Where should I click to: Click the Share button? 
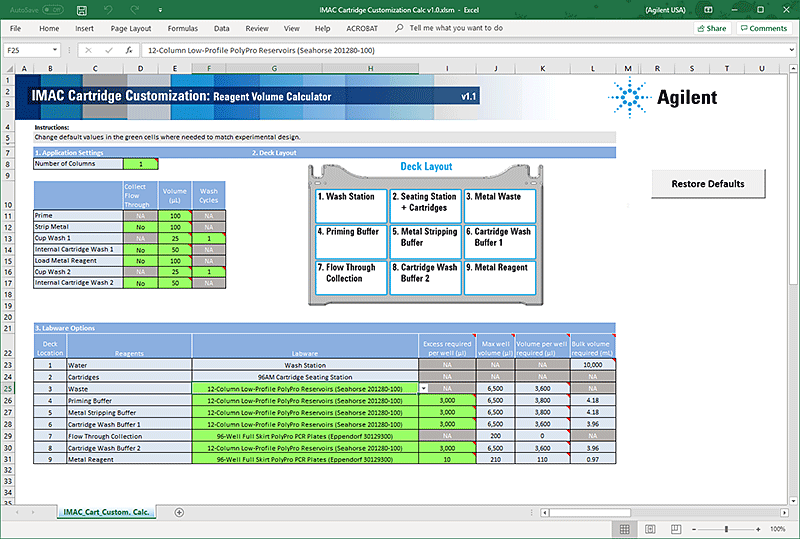pos(711,29)
